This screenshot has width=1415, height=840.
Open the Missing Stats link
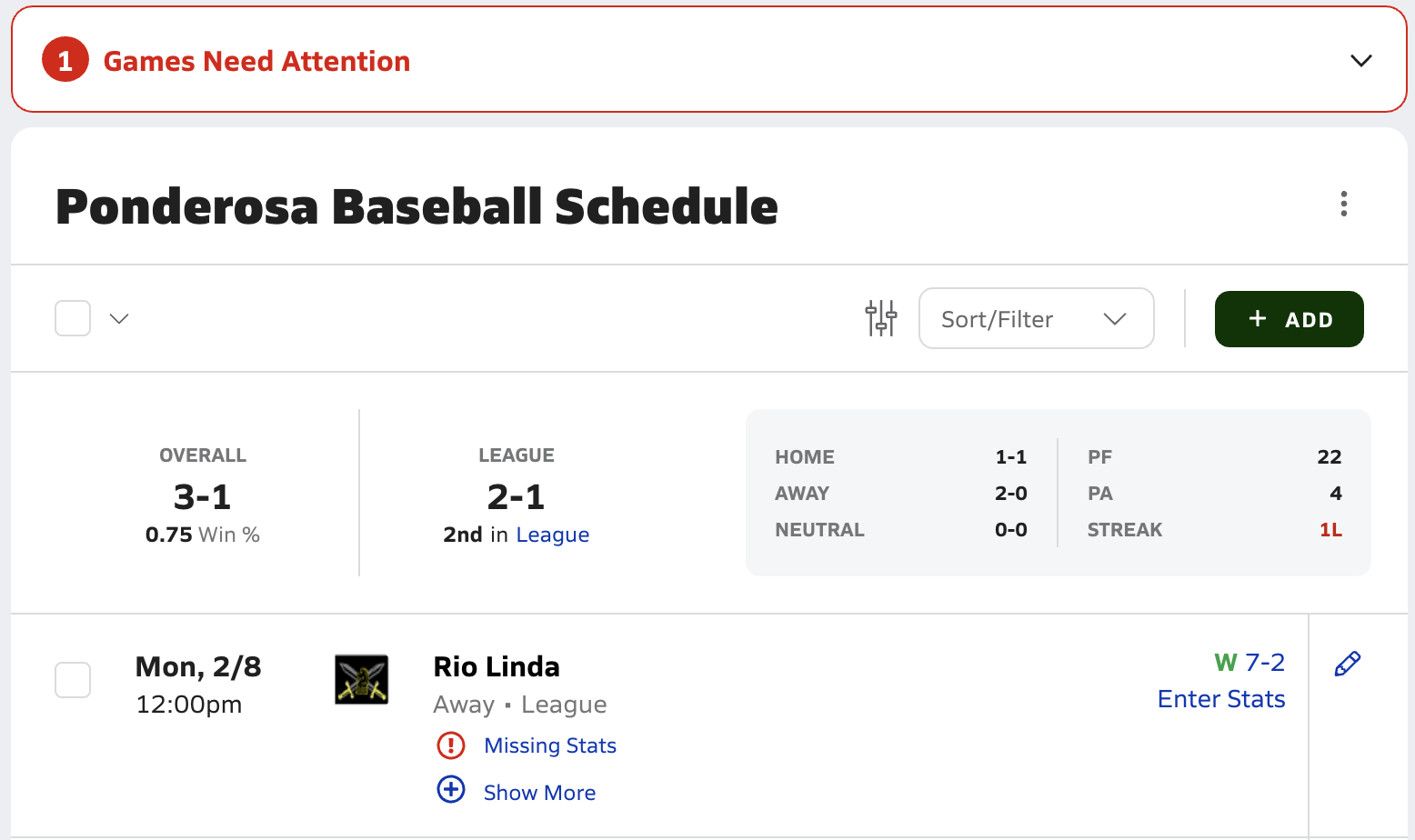click(x=550, y=745)
